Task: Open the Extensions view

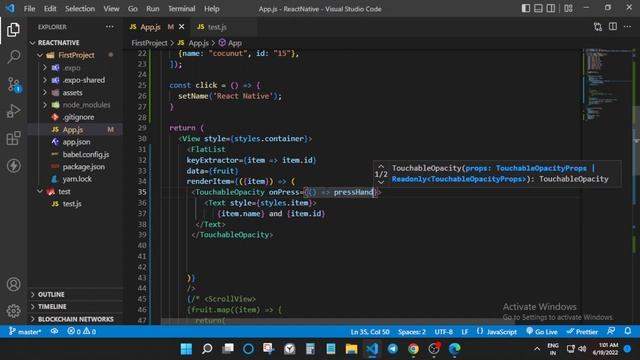Action: click(x=13, y=138)
